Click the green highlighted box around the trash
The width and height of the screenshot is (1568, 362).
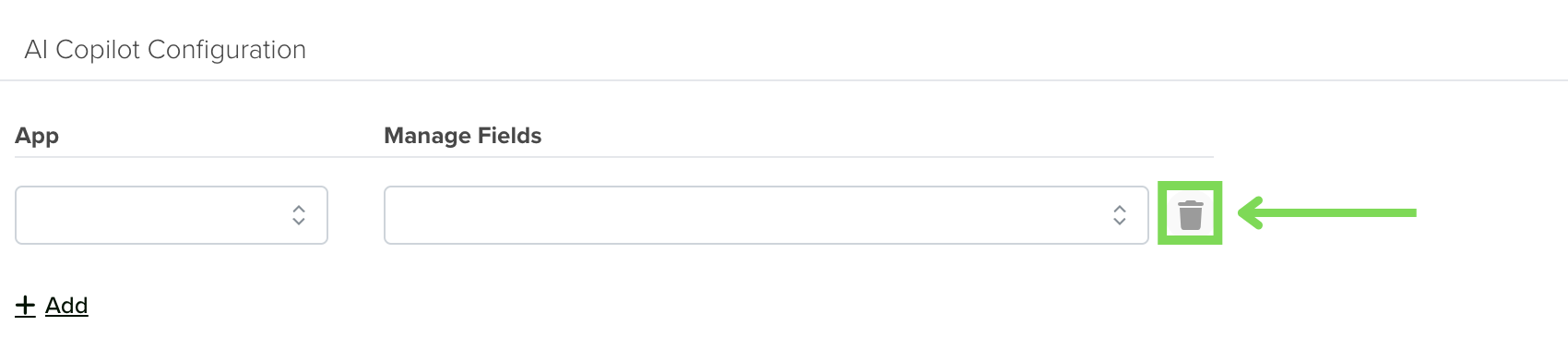(x=1190, y=213)
